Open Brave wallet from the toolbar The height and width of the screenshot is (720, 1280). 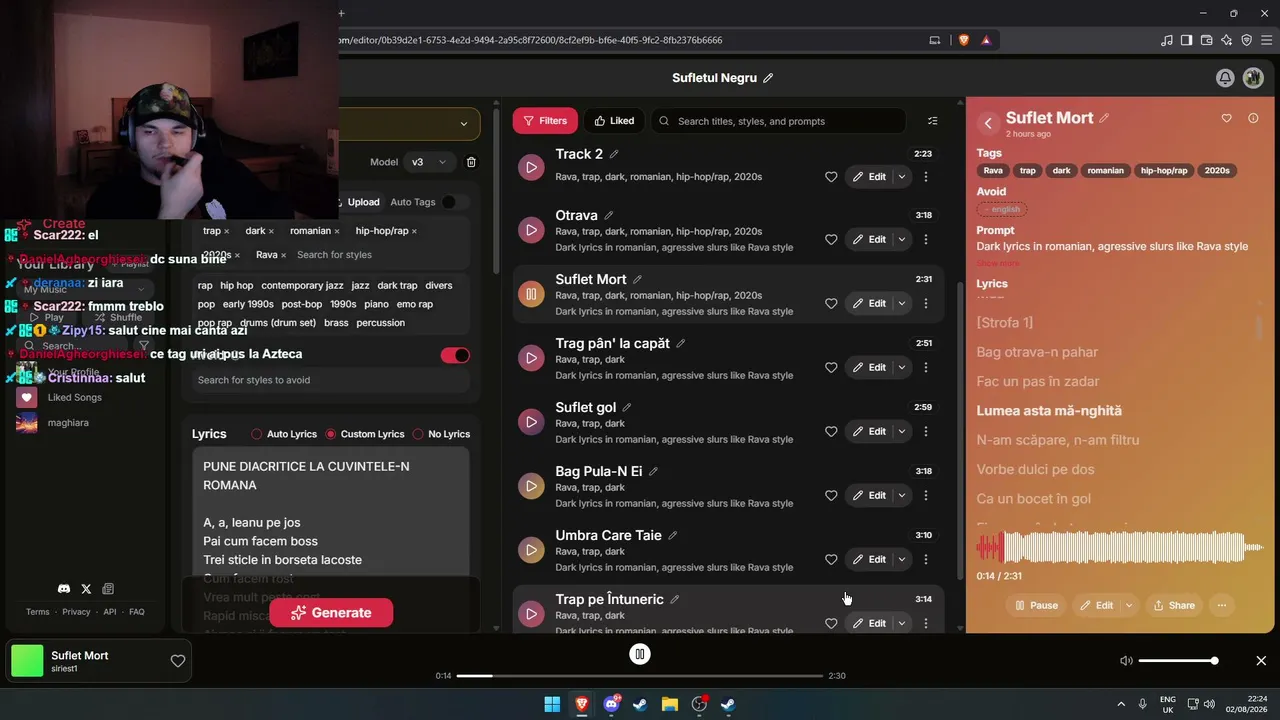tap(1207, 40)
